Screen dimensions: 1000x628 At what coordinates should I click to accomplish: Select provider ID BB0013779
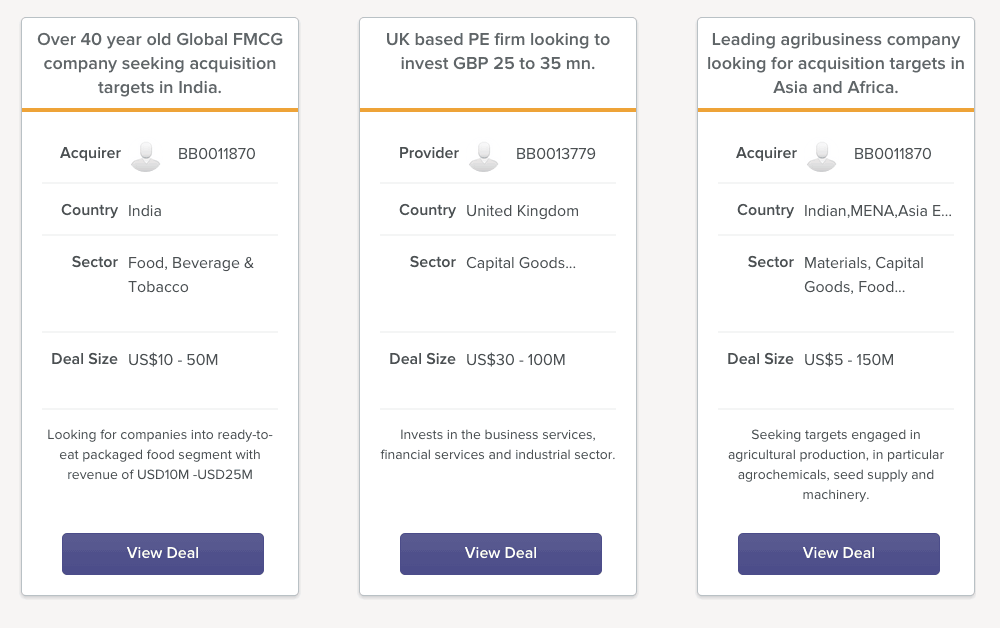coord(556,154)
